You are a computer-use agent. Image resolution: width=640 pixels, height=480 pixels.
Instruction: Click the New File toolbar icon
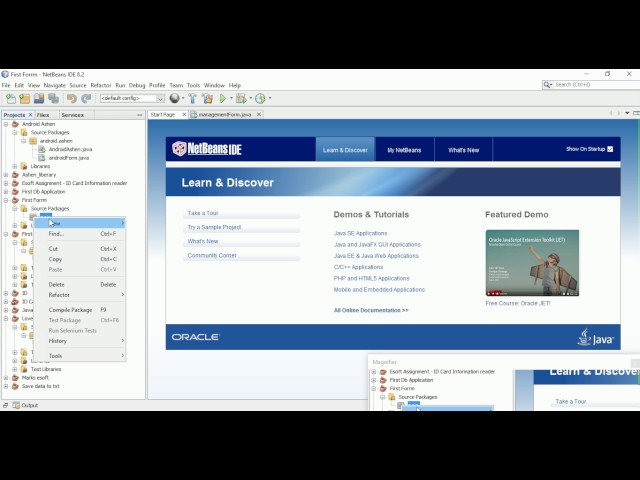click(x=11, y=98)
